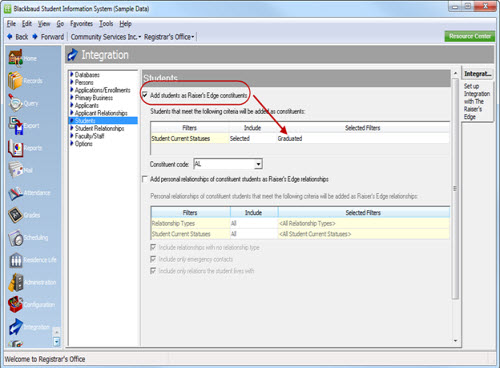Check Add students as Raiser's Edge constituents
Screen dimensions: 500x368
[x=145, y=95]
